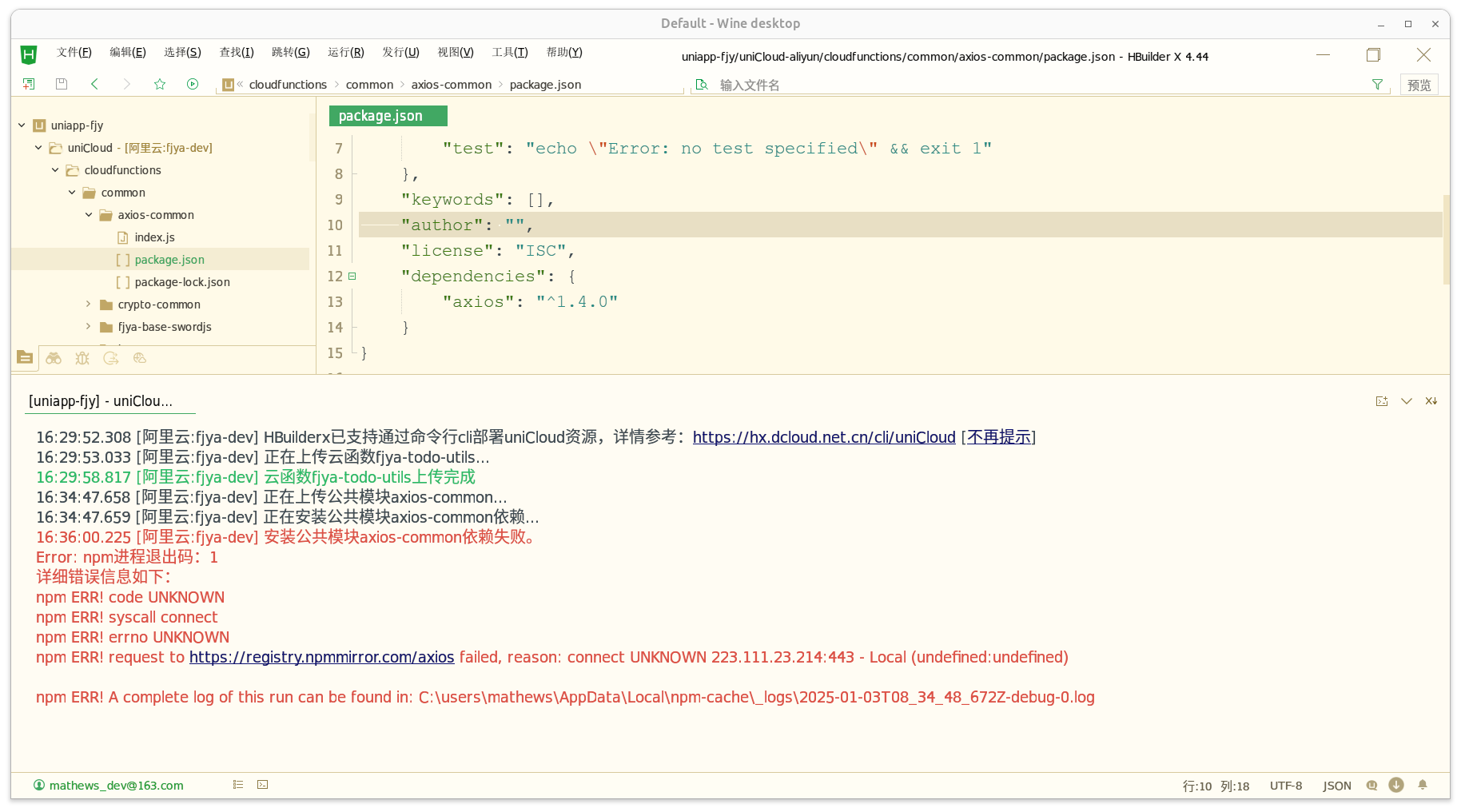
Task: Open the bug debug panel icon
Action: pyautogui.click(x=82, y=358)
